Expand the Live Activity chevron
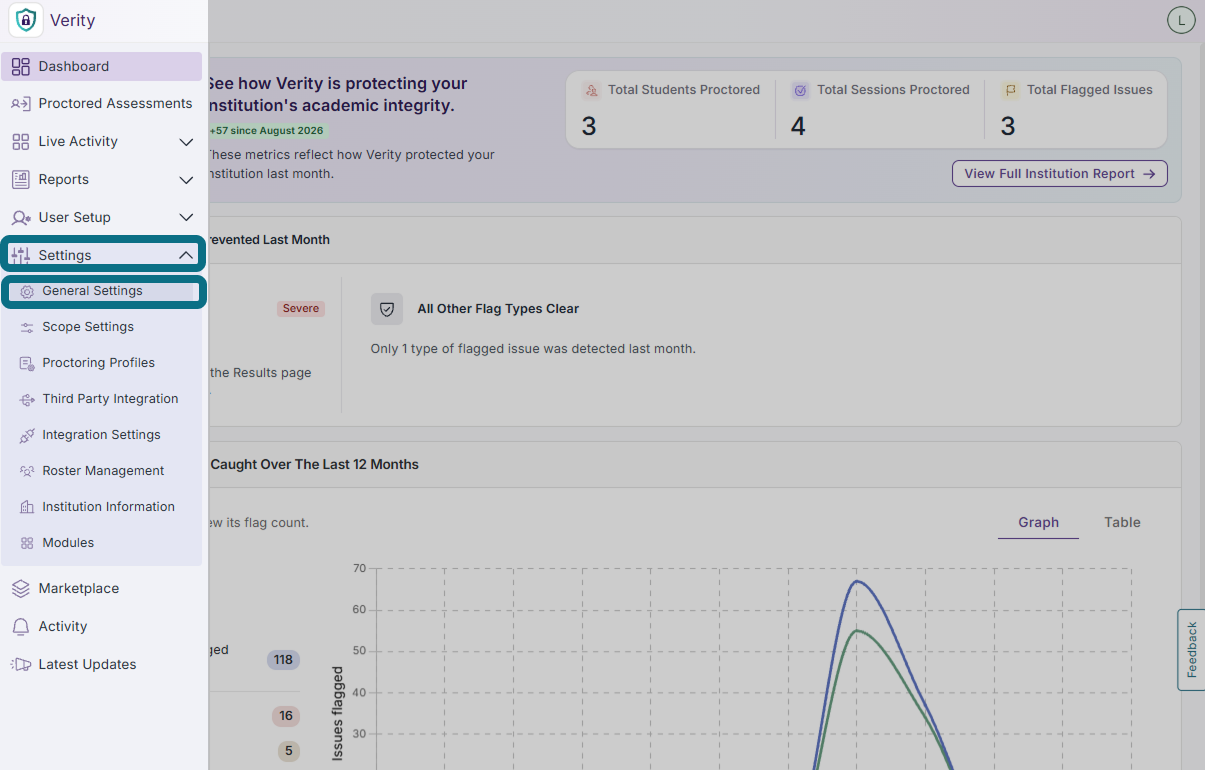1205x770 pixels. [x=186, y=142]
